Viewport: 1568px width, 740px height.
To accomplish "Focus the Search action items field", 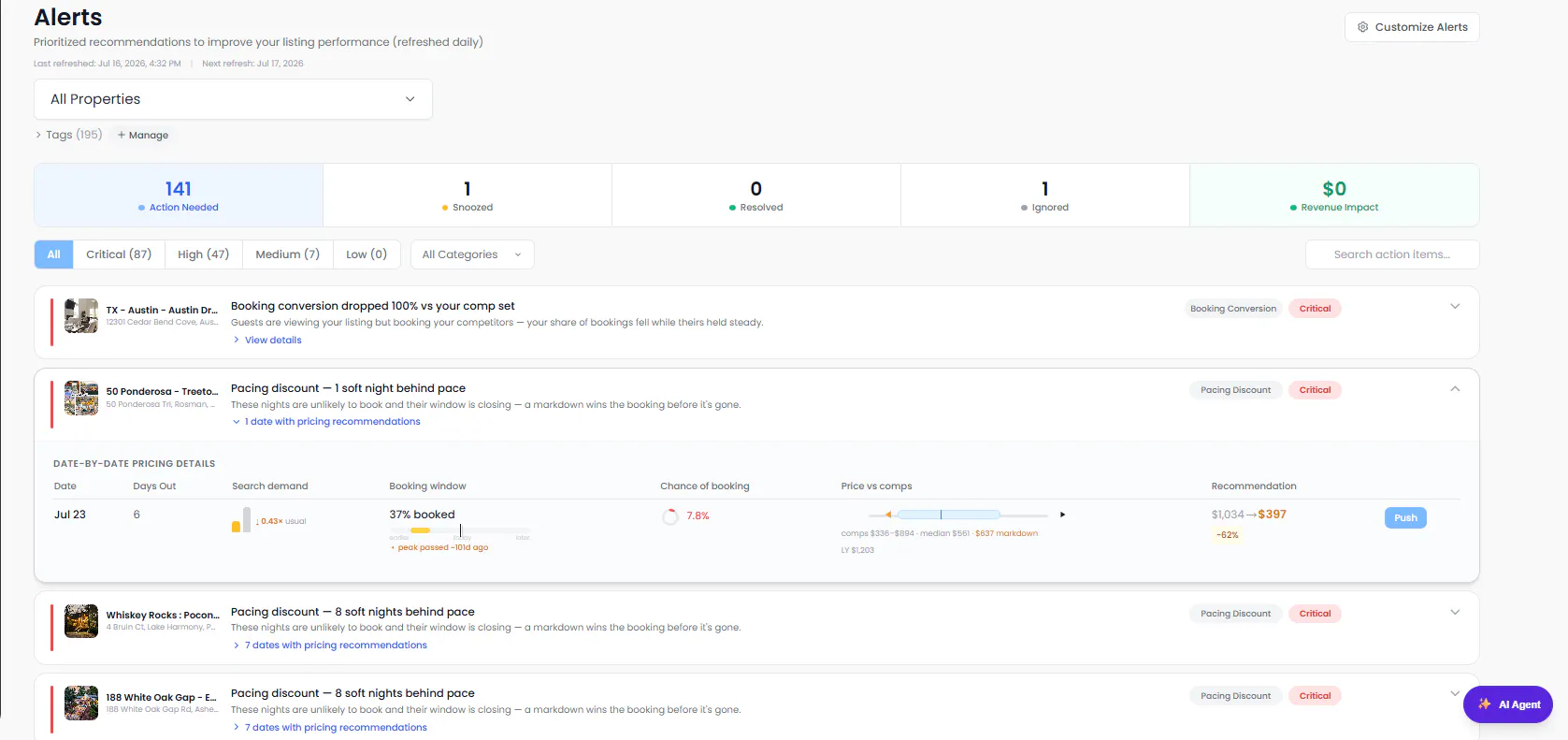I will [1392, 254].
